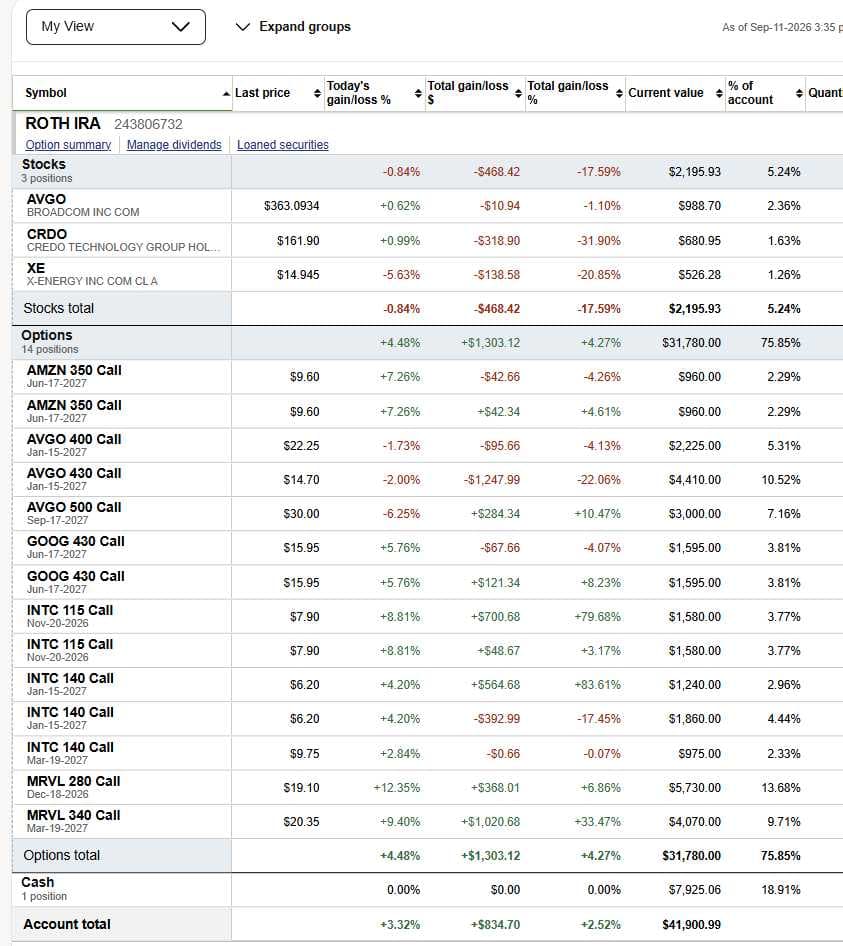Image resolution: width=843 pixels, height=946 pixels.
Task: Select AVGO 500 Call Sep-17-2027
Action: pyautogui.click(x=74, y=507)
